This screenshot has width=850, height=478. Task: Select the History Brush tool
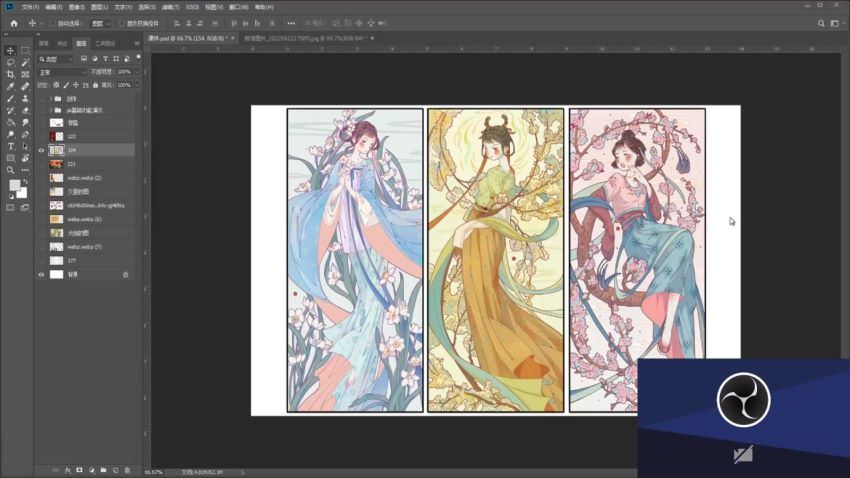10,111
